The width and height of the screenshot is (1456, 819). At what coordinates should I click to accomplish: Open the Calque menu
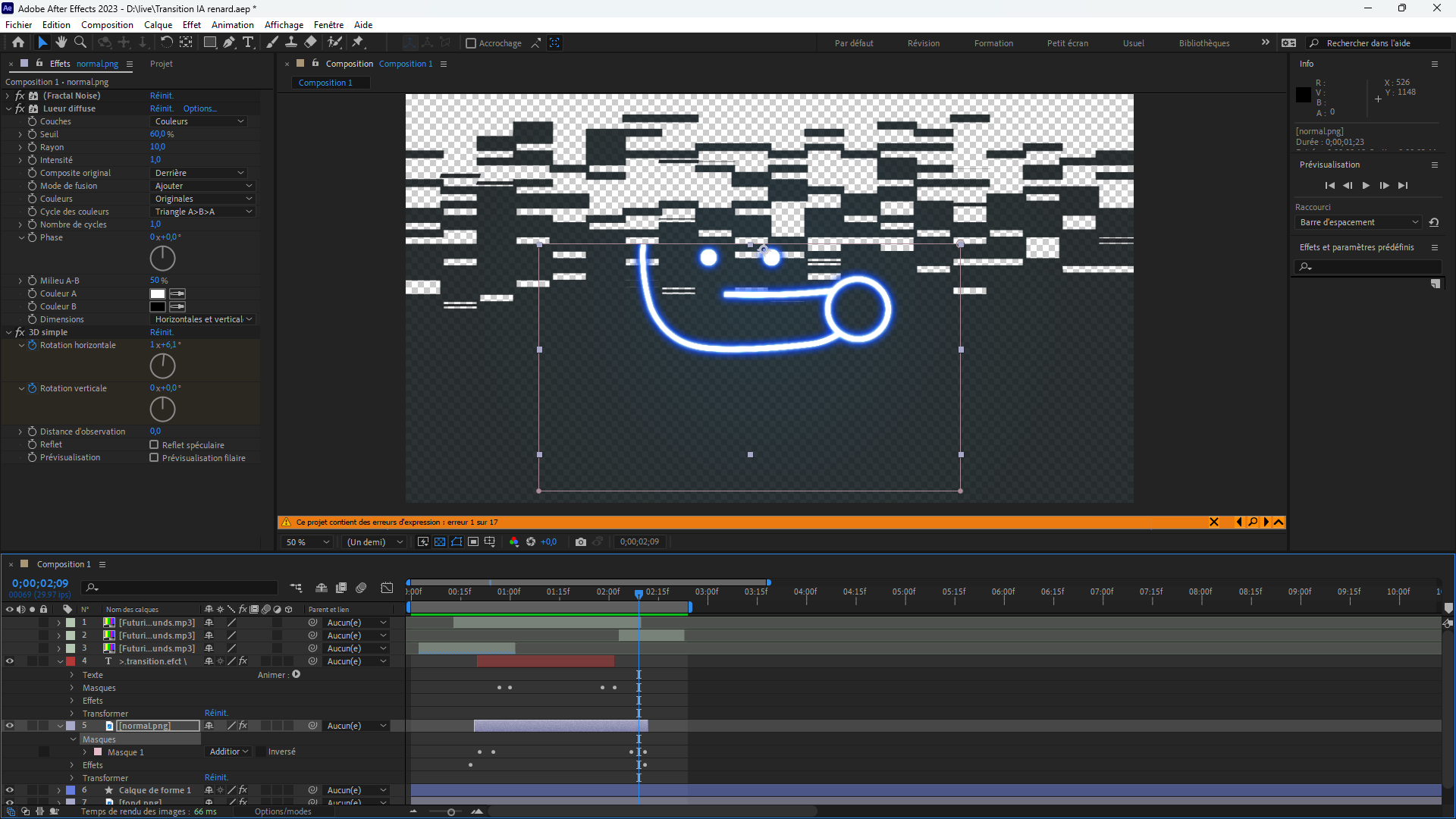tap(158, 25)
